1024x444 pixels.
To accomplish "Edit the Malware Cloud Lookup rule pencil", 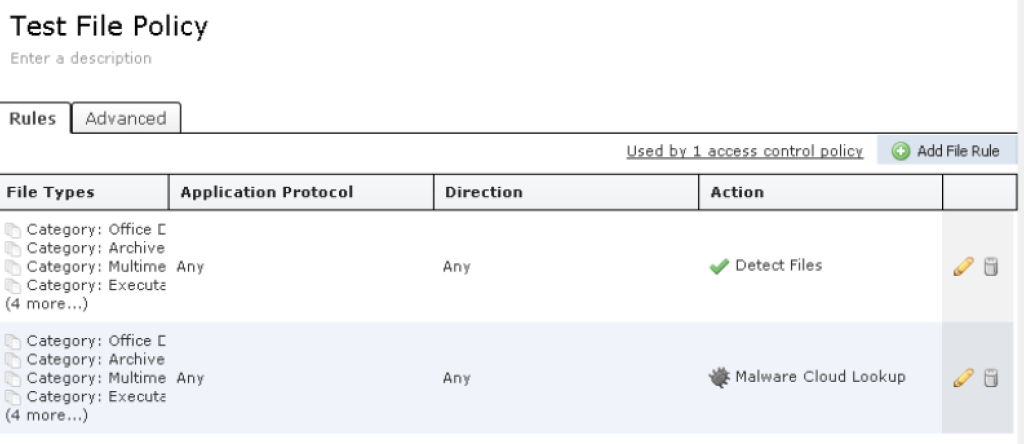I will 963,378.
